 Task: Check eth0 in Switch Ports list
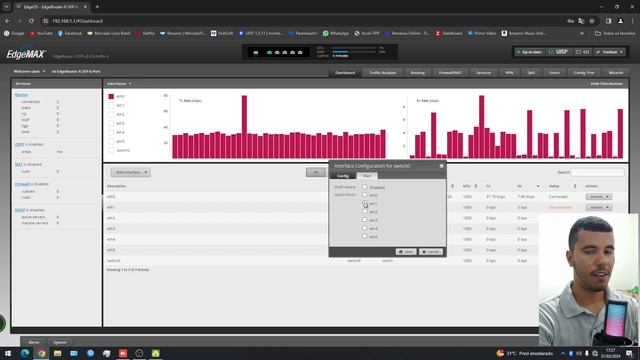click(364, 195)
